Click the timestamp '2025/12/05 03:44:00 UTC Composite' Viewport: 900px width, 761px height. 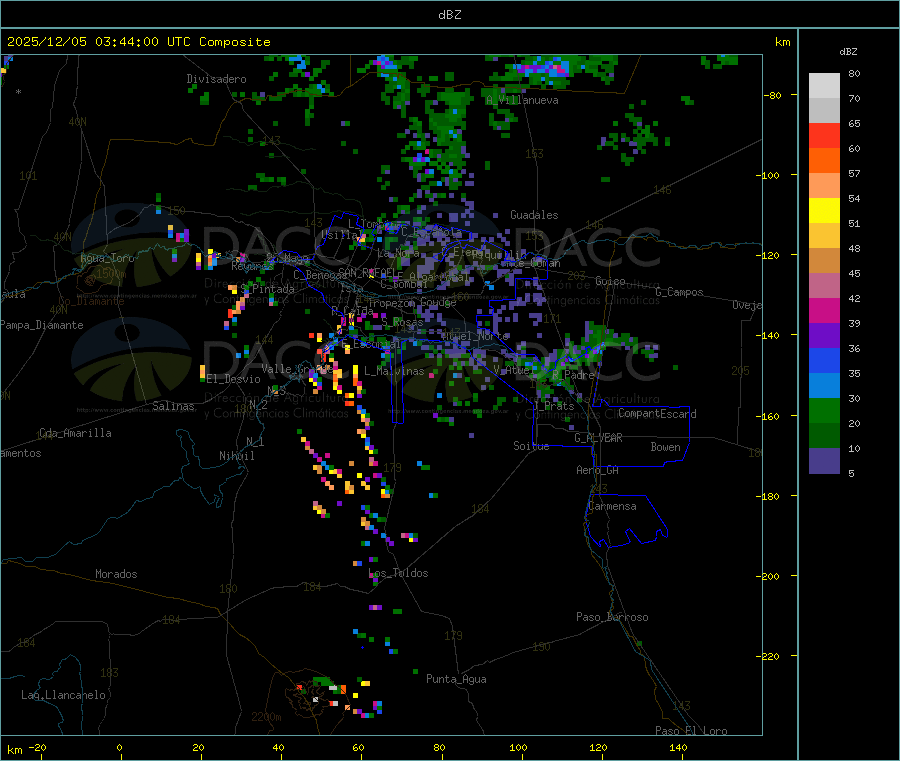pos(138,42)
